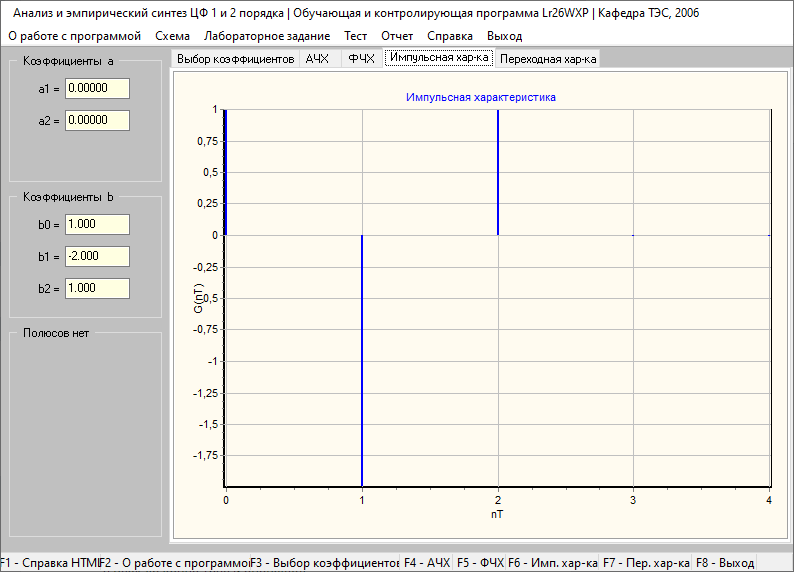Click the a1 coefficient input field
The height and width of the screenshot is (572, 794).
click(x=97, y=89)
